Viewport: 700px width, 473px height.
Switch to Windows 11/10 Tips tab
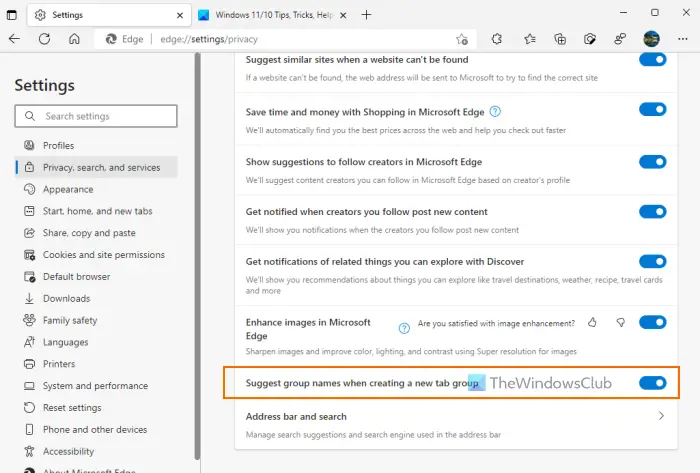(272, 15)
